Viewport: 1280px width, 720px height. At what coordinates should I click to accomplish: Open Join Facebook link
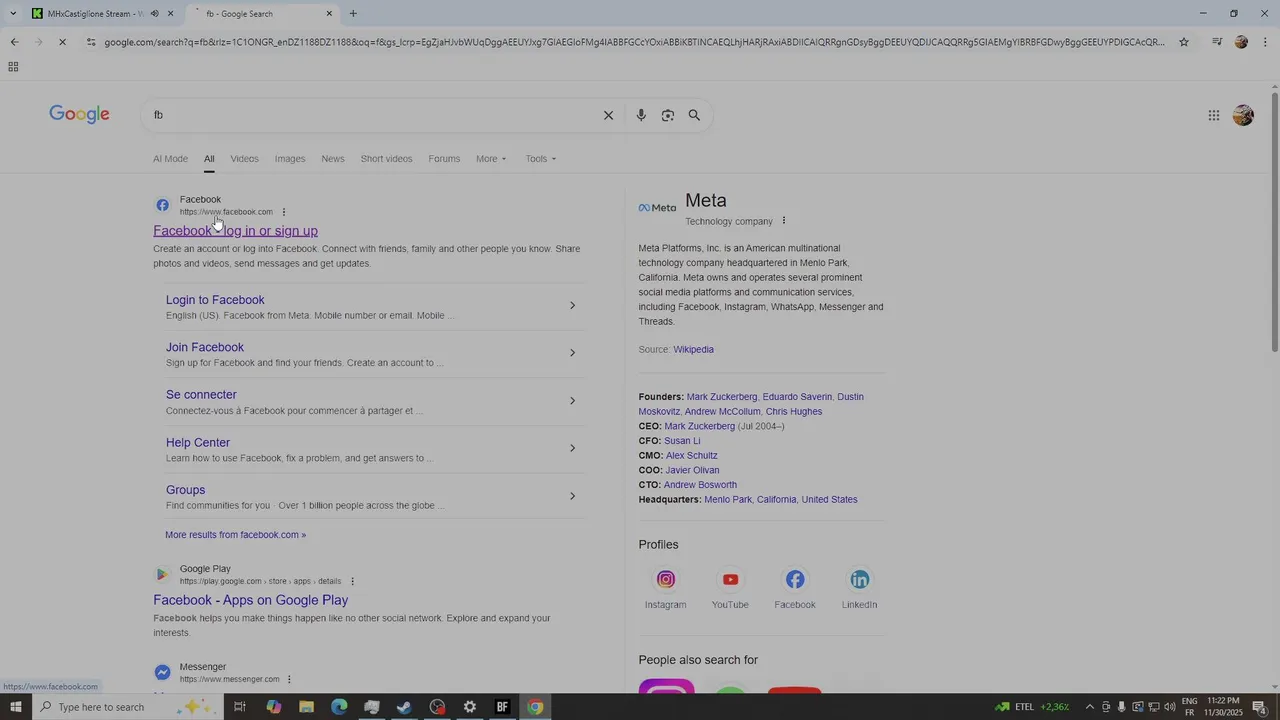(205, 347)
